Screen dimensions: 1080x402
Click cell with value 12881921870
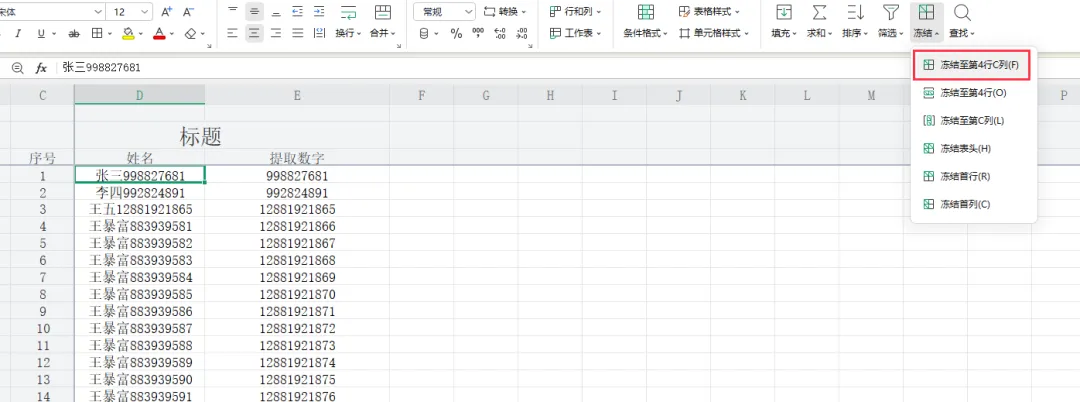[x=297, y=295]
